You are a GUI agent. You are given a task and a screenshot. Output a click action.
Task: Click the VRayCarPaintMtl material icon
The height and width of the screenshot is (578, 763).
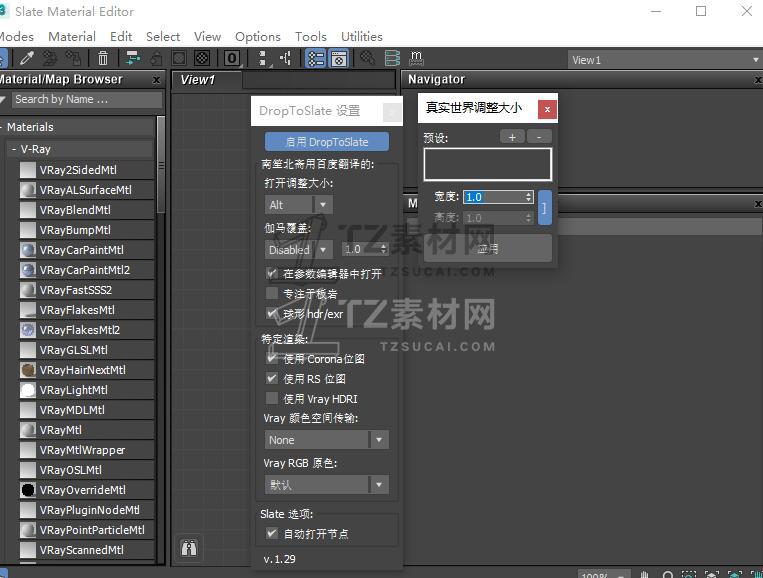(28, 250)
